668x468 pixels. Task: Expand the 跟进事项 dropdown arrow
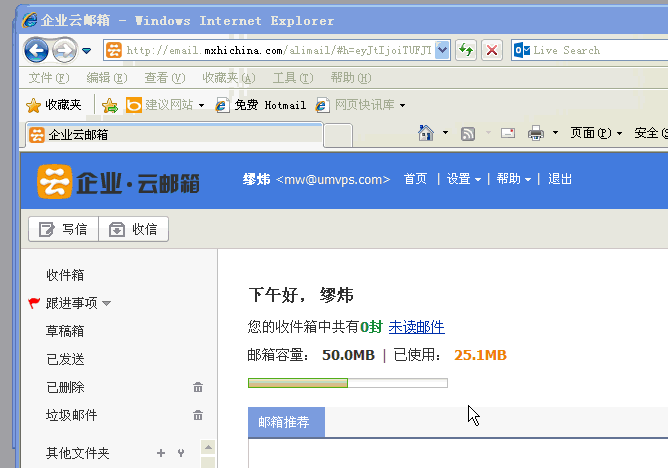(107, 304)
